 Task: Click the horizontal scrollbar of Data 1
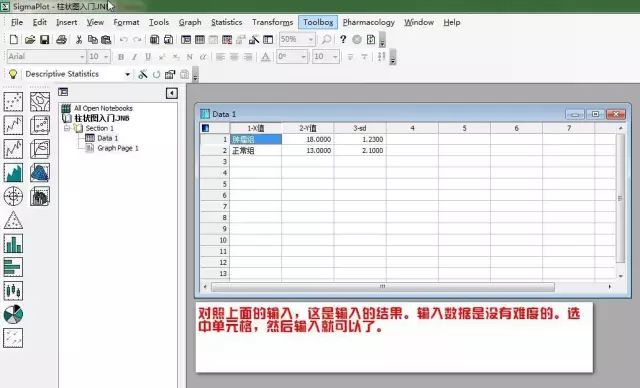(382, 287)
